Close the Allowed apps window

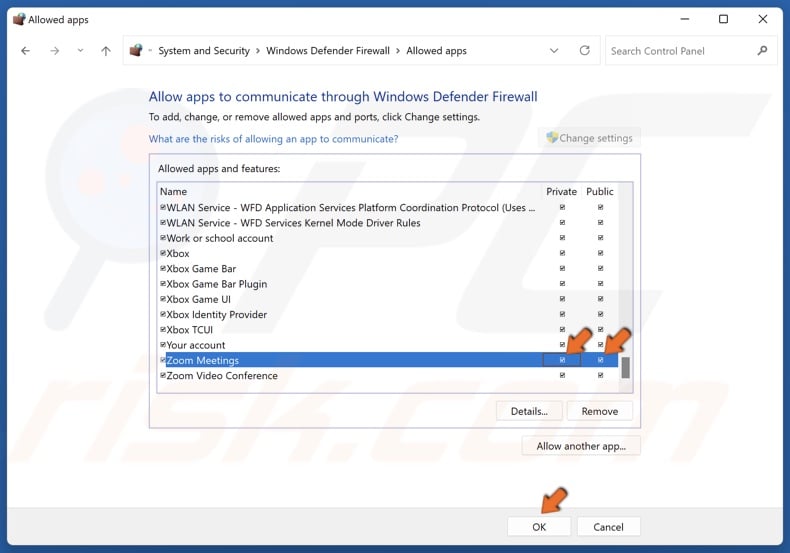(763, 19)
